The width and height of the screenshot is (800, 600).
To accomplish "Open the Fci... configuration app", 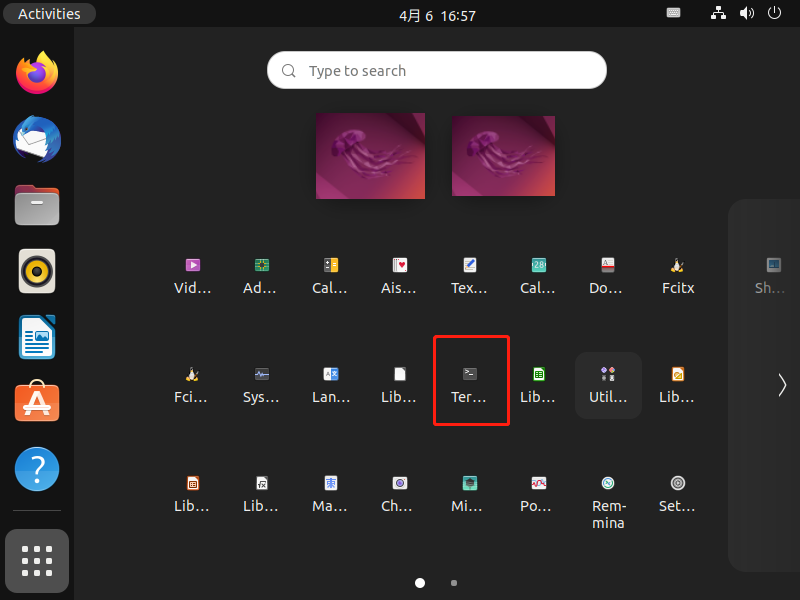I will tap(192, 374).
